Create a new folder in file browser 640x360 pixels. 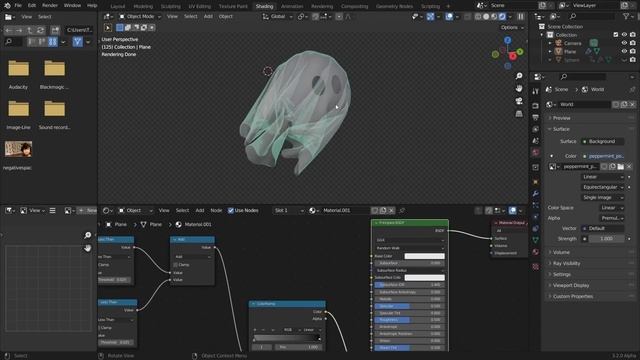click(55, 30)
